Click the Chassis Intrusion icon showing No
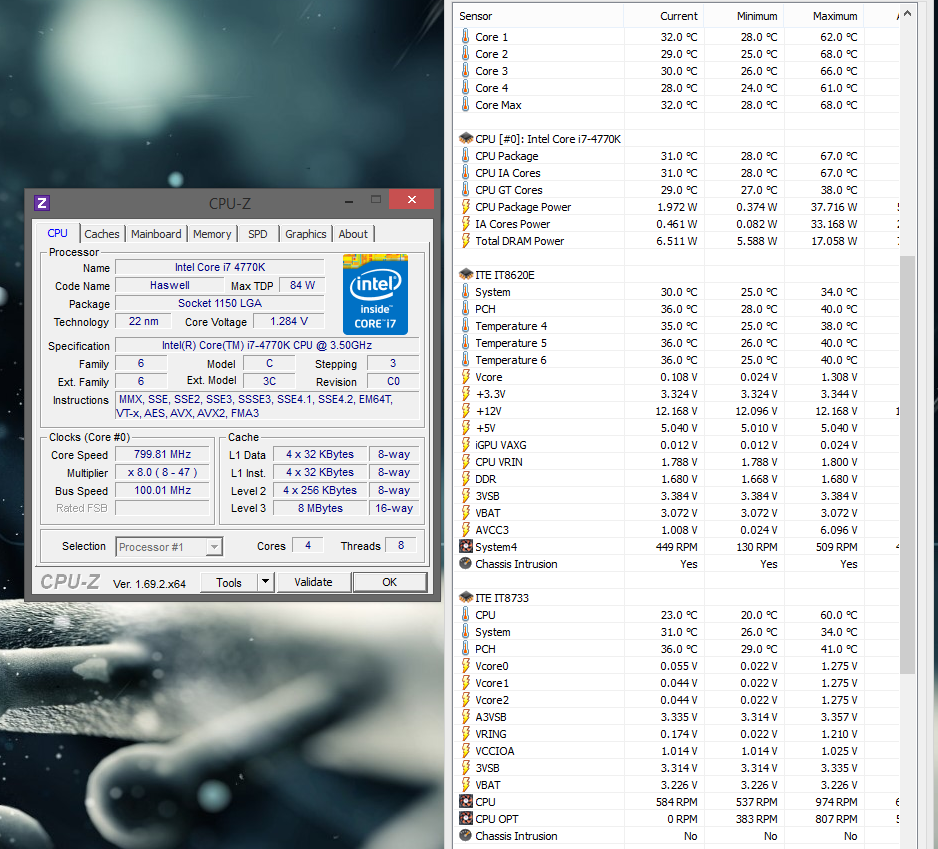The height and width of the screenshot is (849, 938). 465,836
